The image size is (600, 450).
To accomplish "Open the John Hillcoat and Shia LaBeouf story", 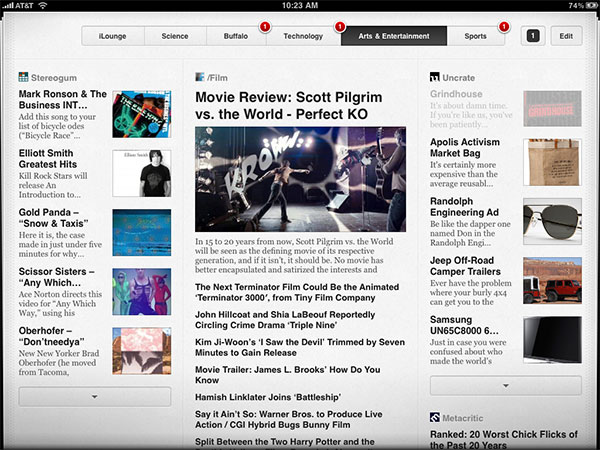I will tap(285, 320).
